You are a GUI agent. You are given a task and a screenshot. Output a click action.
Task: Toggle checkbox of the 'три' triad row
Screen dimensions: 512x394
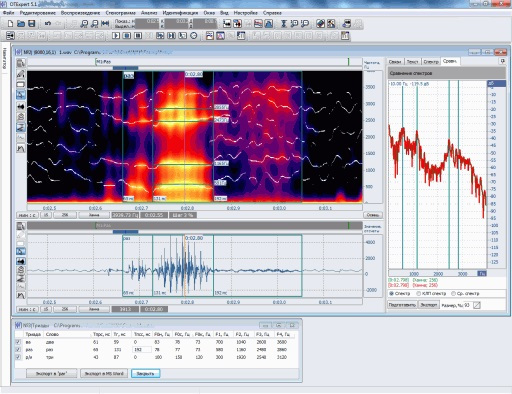point(18,357)
